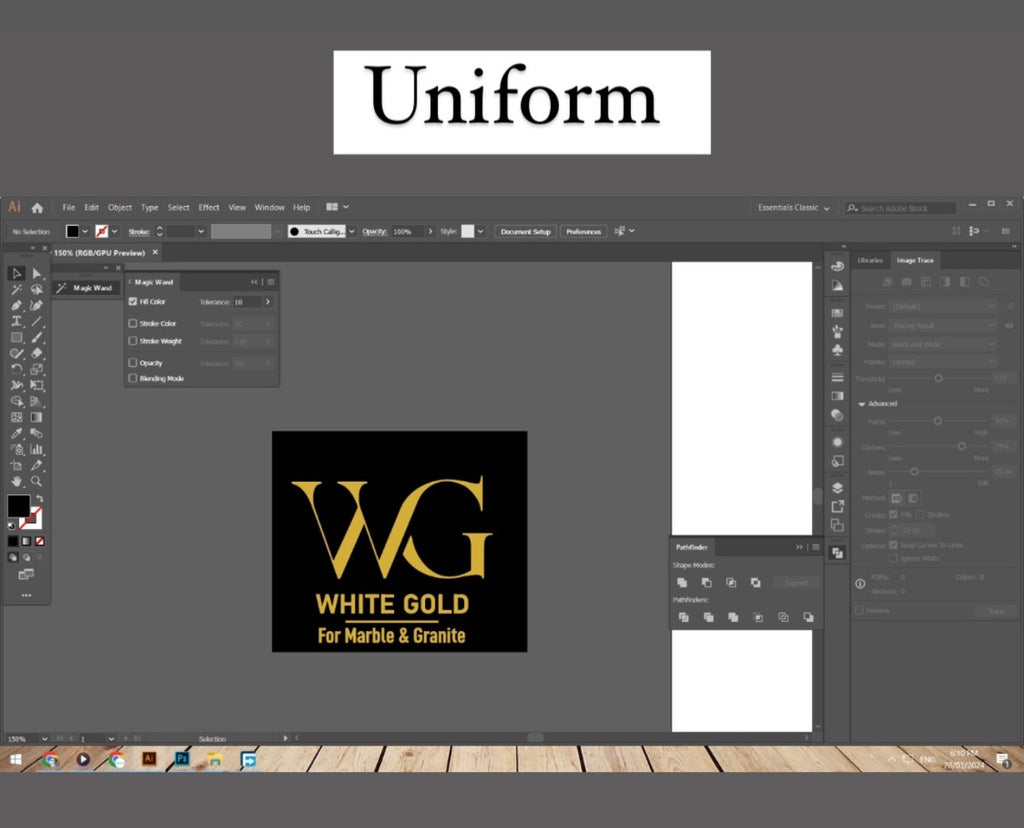
Task: Click the Divide pathfinder icon
Action: coord(684,617)
